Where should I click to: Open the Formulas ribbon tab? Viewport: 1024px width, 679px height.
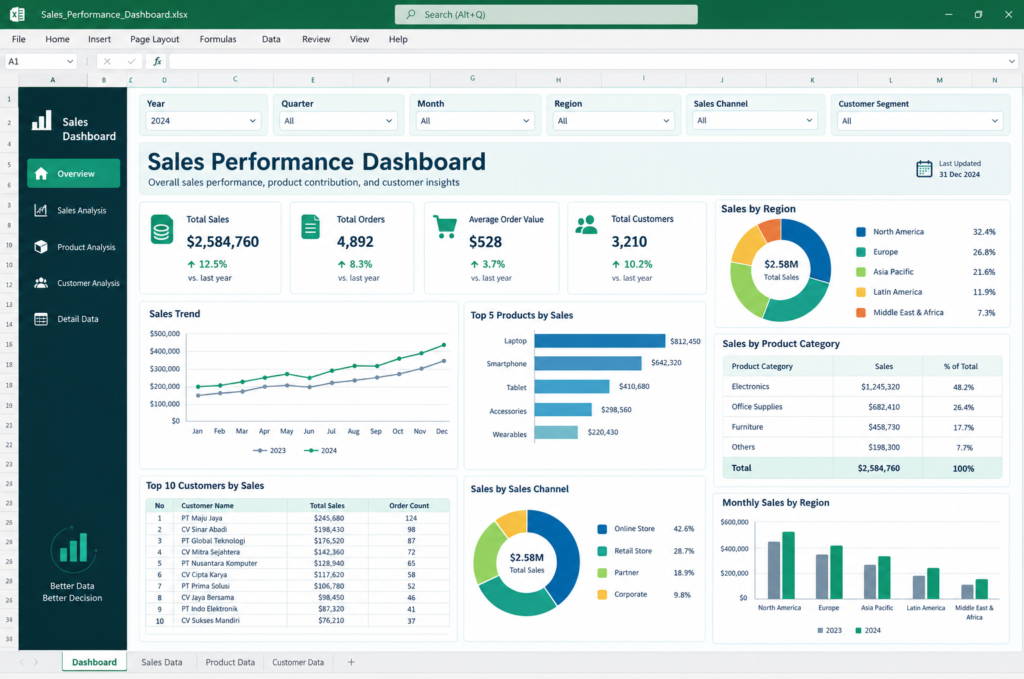click(x=218, y=39)
